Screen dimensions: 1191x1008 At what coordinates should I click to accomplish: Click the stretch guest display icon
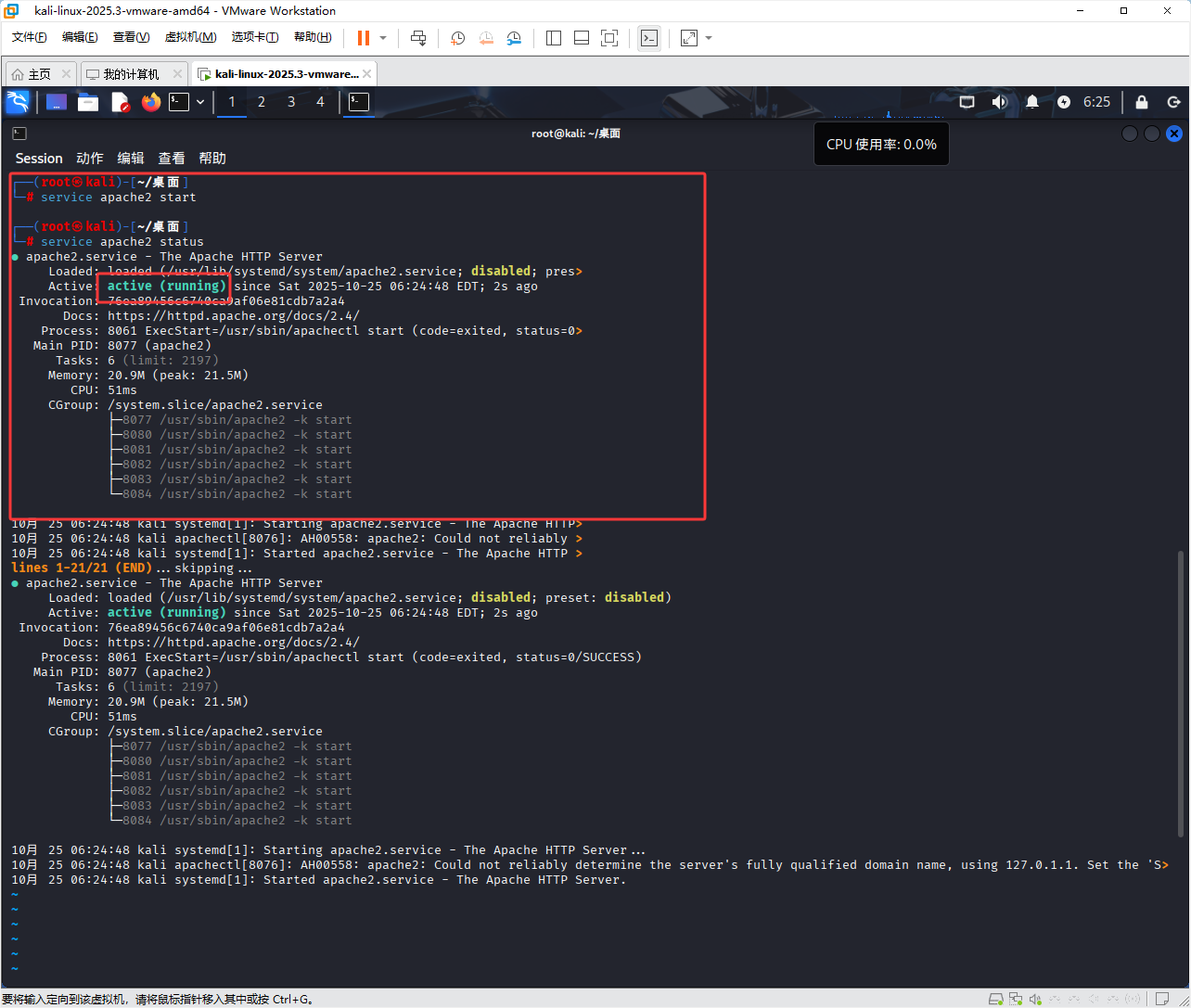pos(688,38)
